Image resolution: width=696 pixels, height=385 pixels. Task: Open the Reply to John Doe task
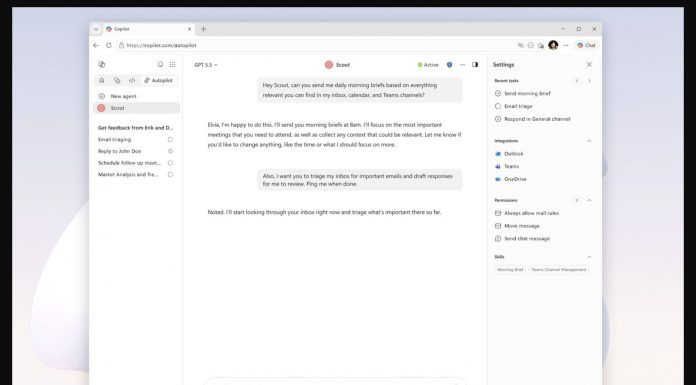119,151
